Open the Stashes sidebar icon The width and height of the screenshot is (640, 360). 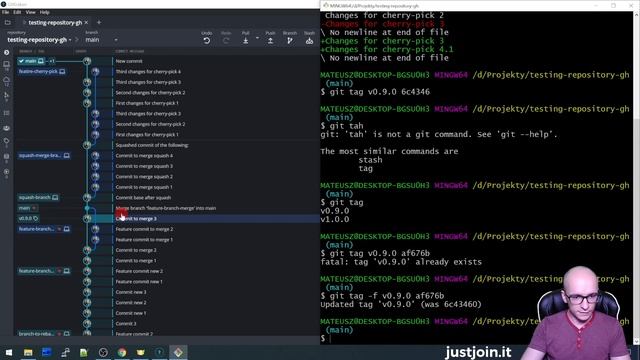point(7,157)
